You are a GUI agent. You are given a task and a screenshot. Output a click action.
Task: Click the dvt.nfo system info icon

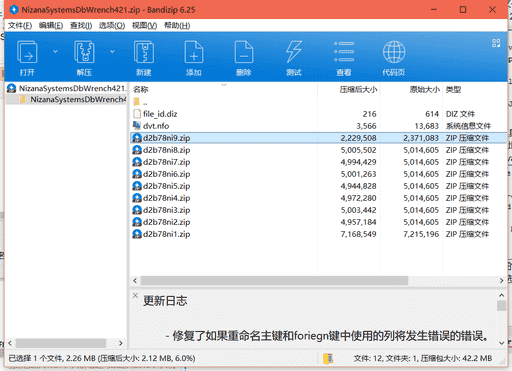pos(137,125)
